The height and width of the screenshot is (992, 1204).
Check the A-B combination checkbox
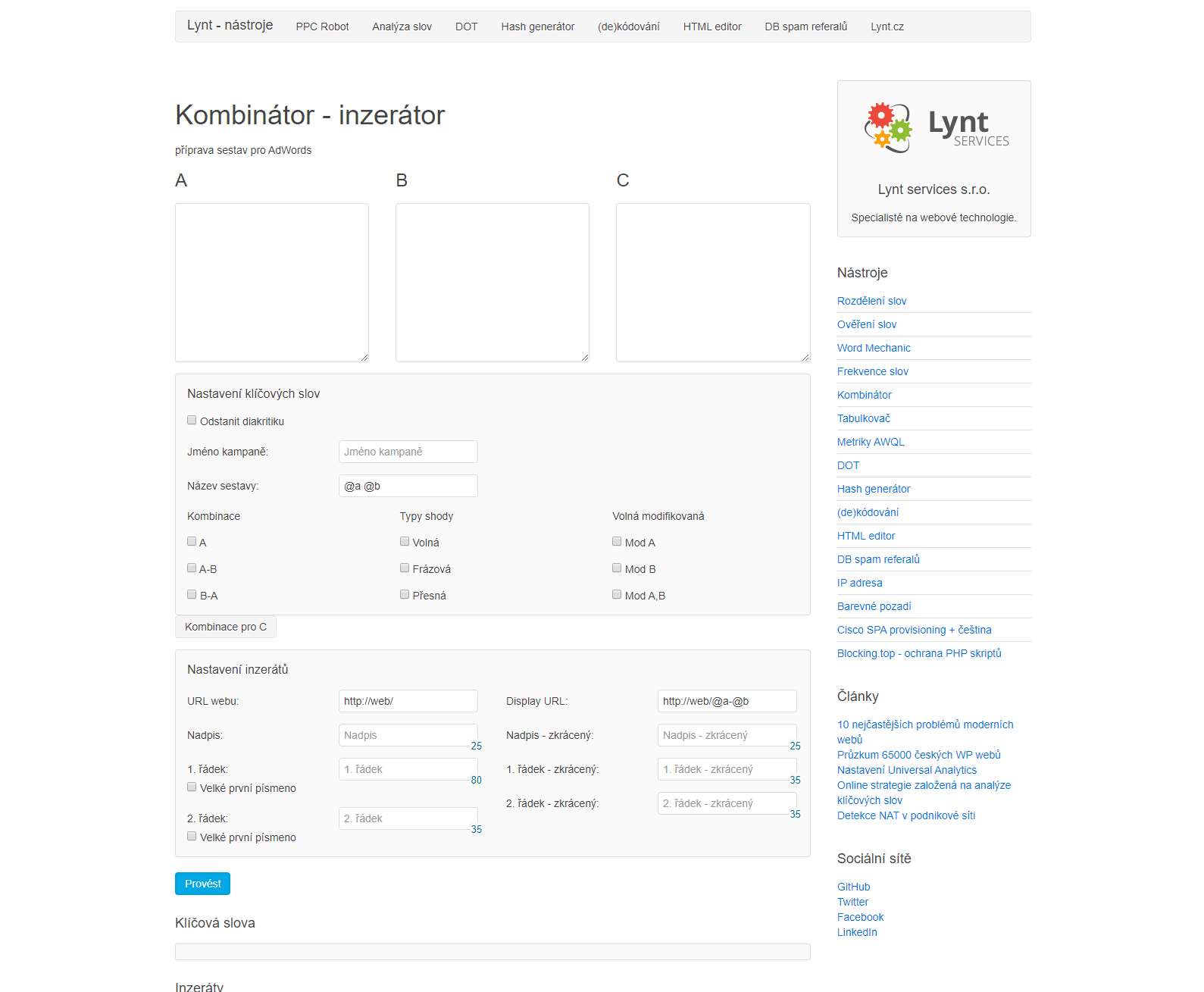click(x=192, y=568)
